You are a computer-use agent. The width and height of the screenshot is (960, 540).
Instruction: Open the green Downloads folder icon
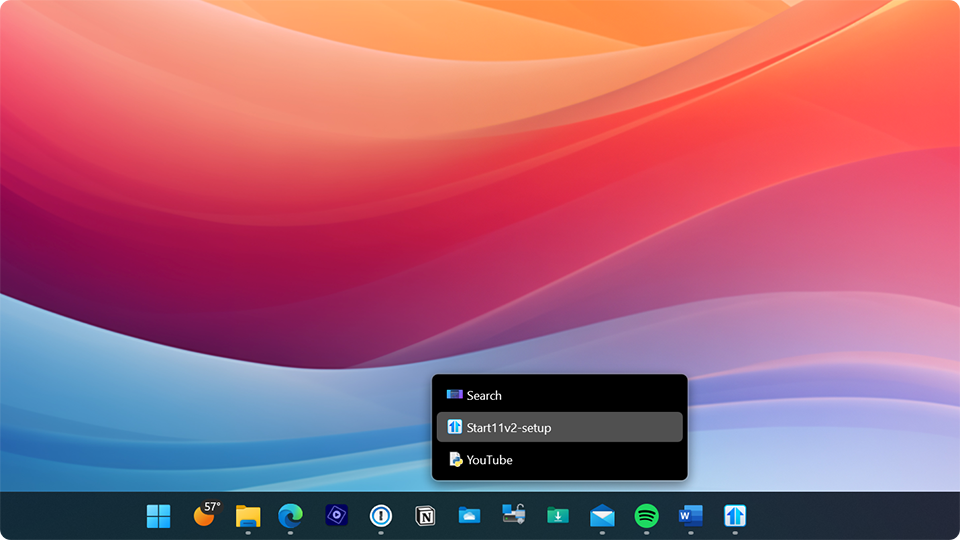point(558,516)
